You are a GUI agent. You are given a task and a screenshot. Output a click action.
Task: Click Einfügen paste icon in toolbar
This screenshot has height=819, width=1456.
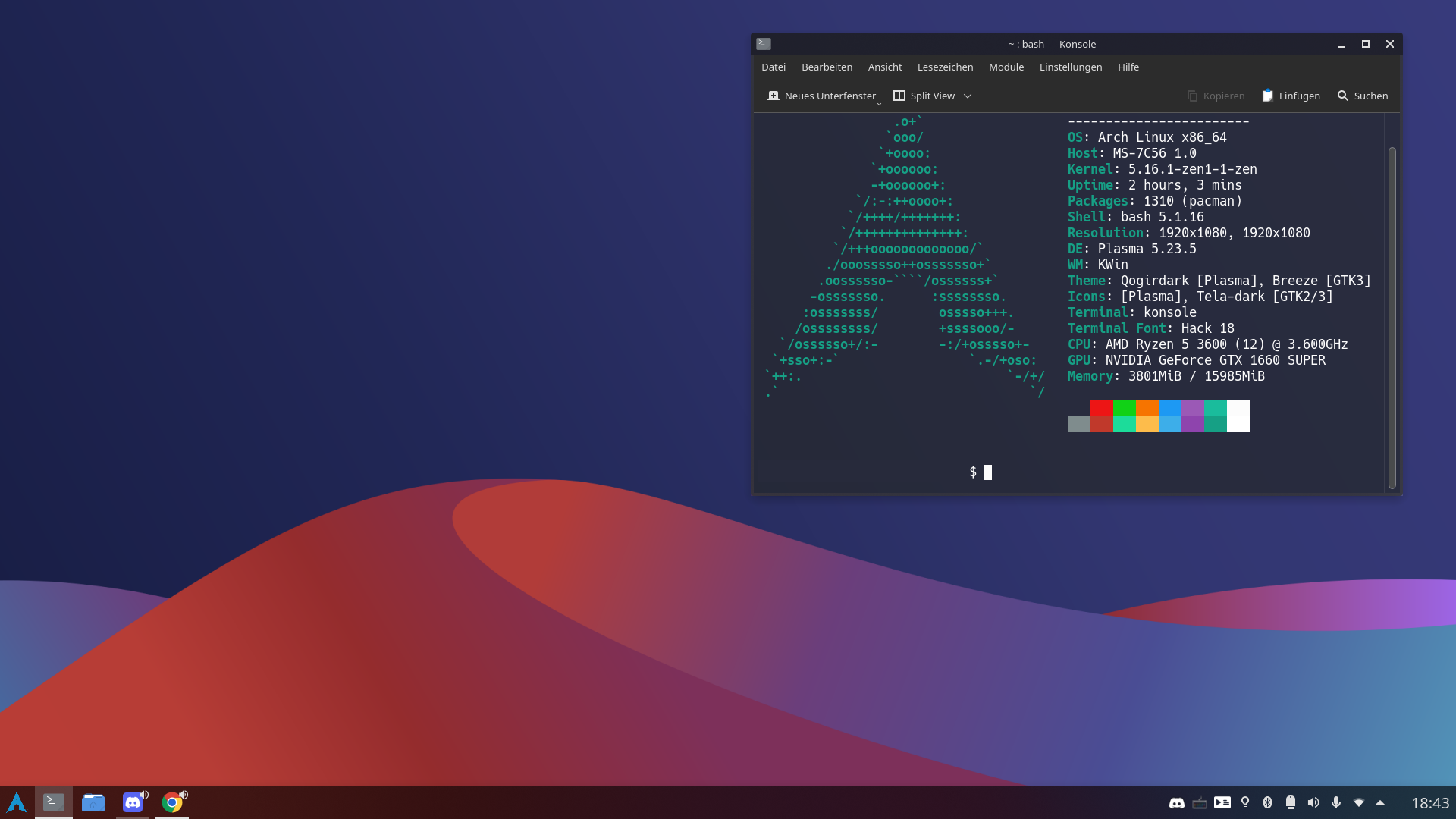pyautogui.click(x=1267, y=96)
